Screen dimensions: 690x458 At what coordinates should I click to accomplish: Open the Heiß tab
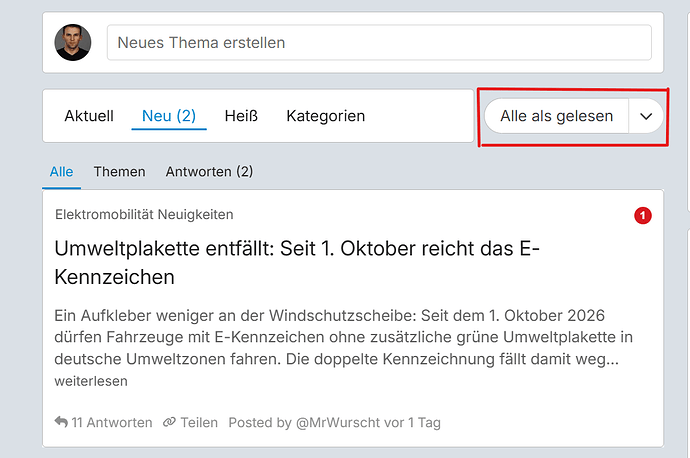tap(241, 116)
